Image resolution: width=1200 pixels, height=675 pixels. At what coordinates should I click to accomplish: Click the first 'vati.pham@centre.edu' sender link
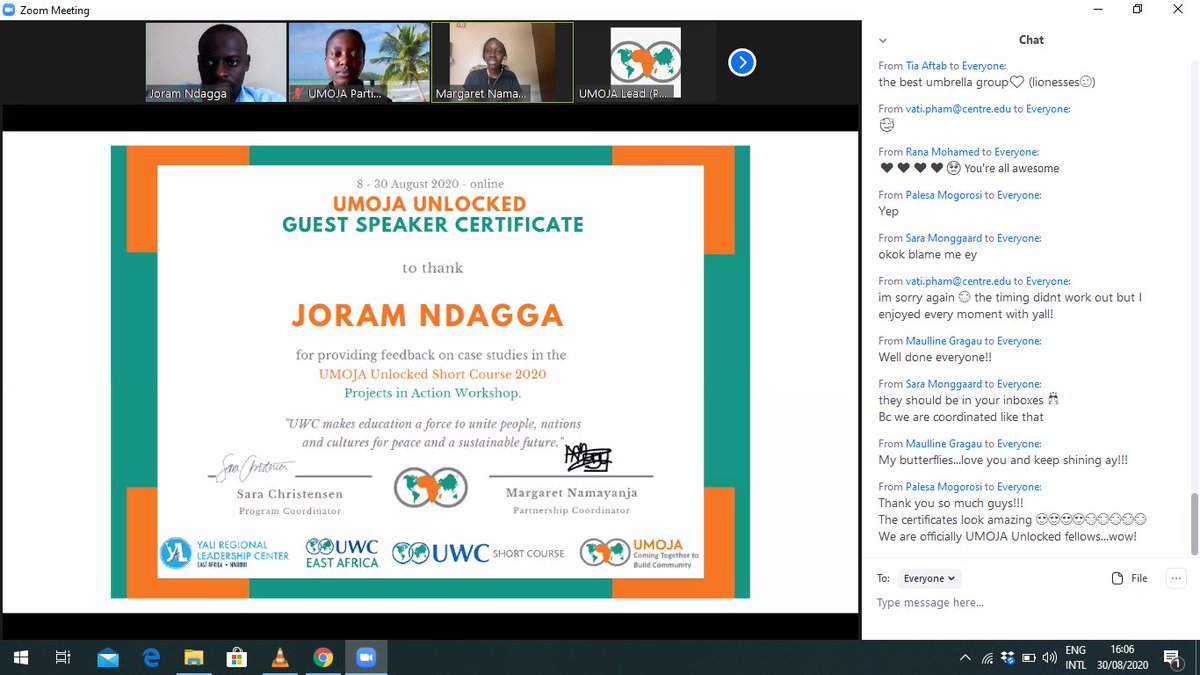pos(959,108)
